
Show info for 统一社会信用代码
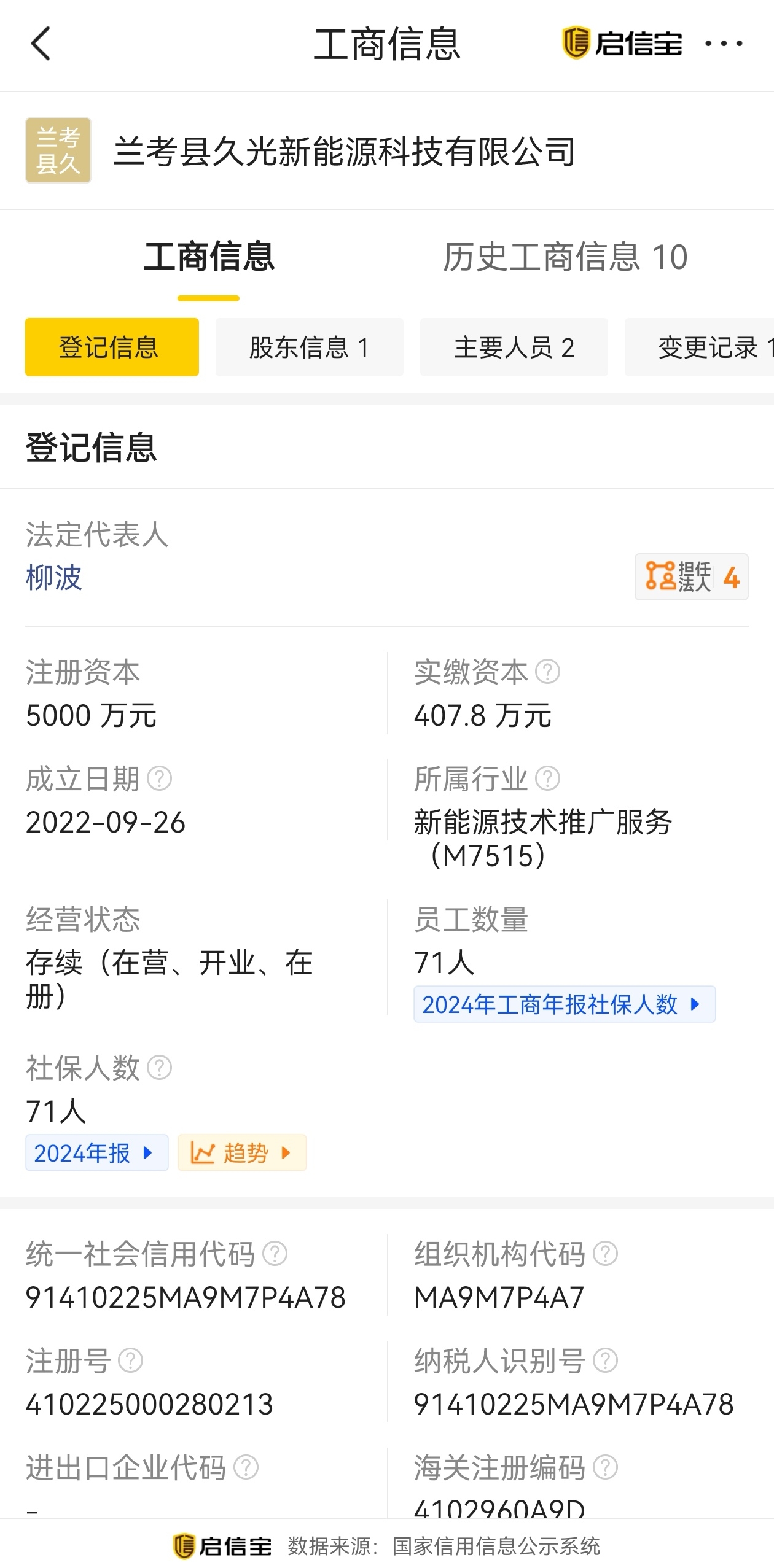pos(275,1254)
